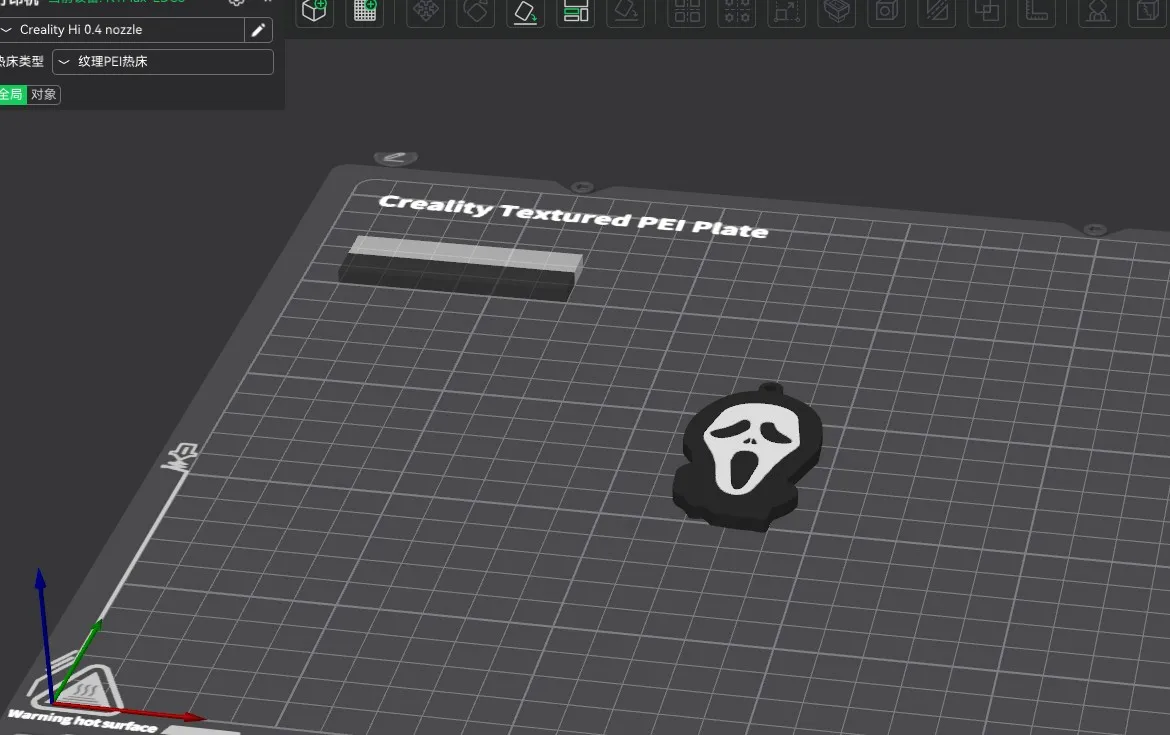Click the toolbar icon with green arrow
The width and height of the screenshot is (1170, 735).
[525, 11]
